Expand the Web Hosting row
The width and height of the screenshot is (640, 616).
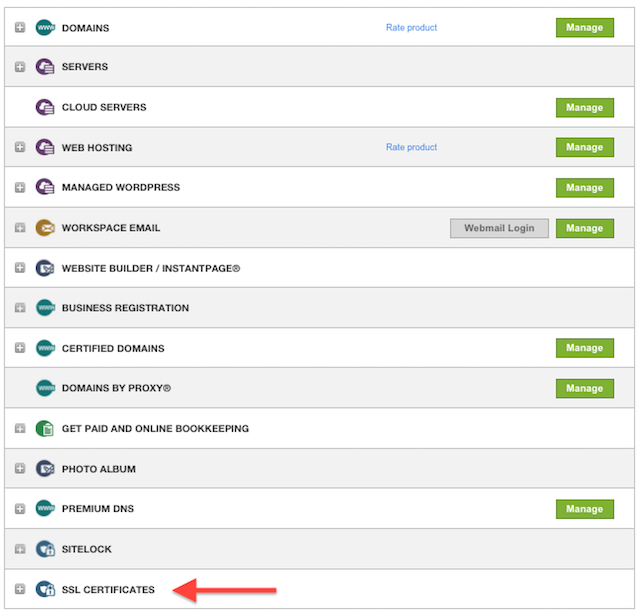click(20, 147)
